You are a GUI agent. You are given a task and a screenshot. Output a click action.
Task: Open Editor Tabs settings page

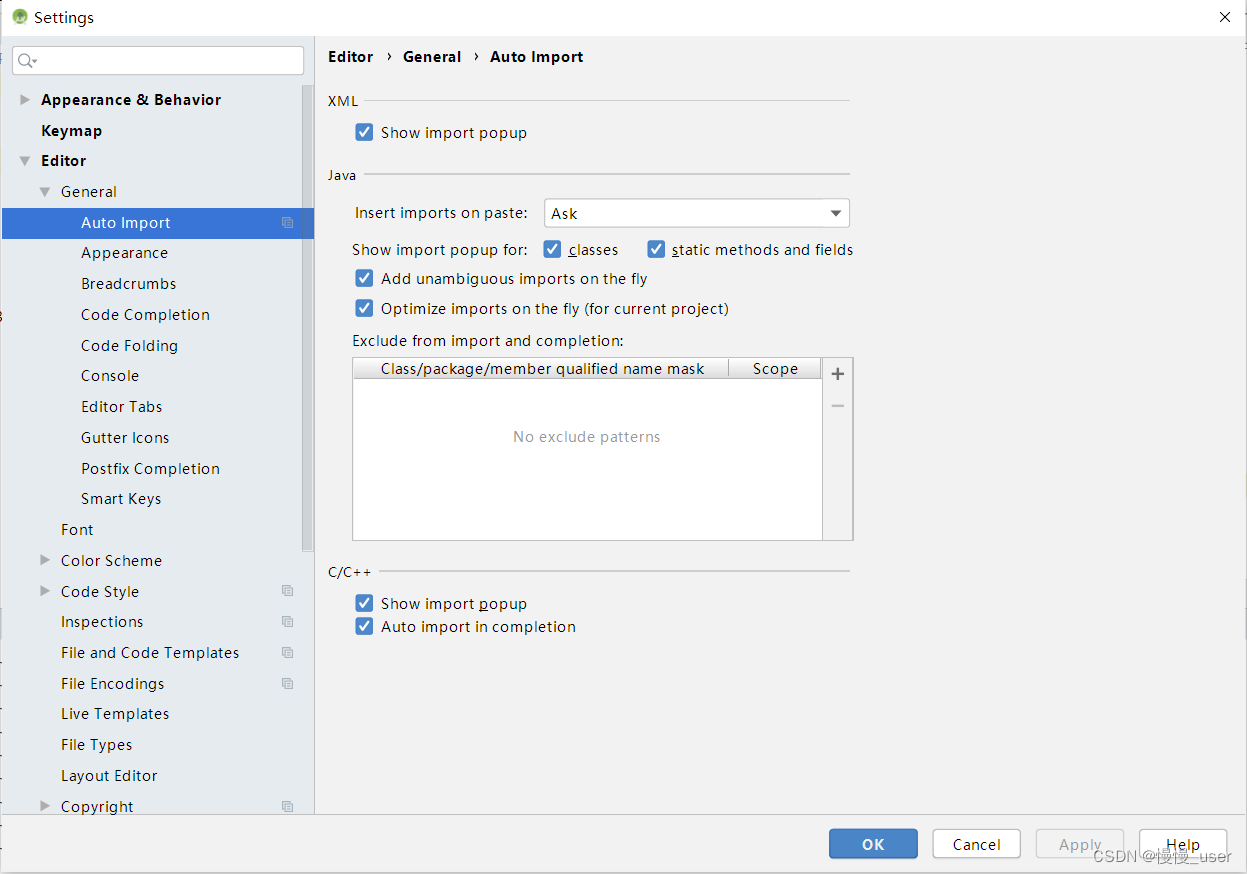point(121,407)
